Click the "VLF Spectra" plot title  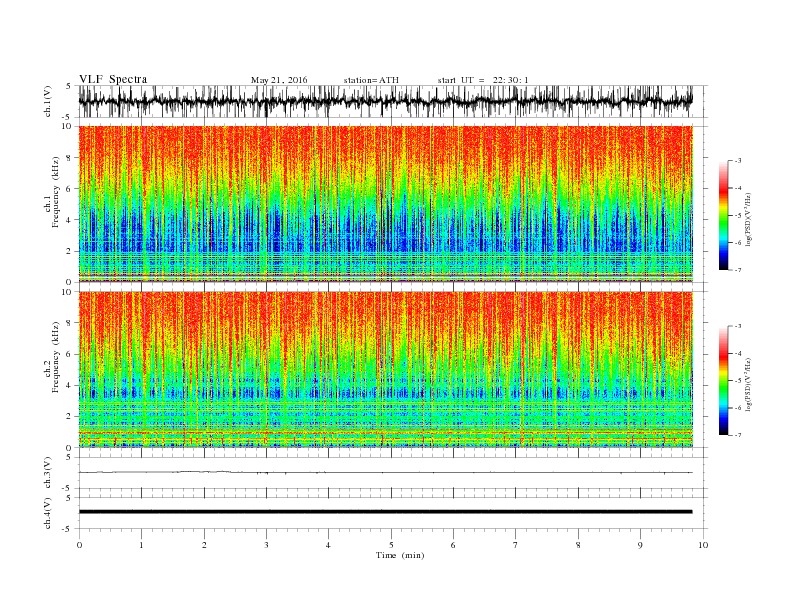pos(113,79)
